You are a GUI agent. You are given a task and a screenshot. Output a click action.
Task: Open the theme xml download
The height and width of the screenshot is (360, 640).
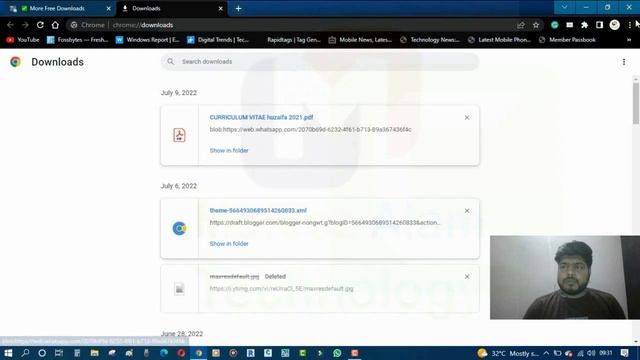258,211
